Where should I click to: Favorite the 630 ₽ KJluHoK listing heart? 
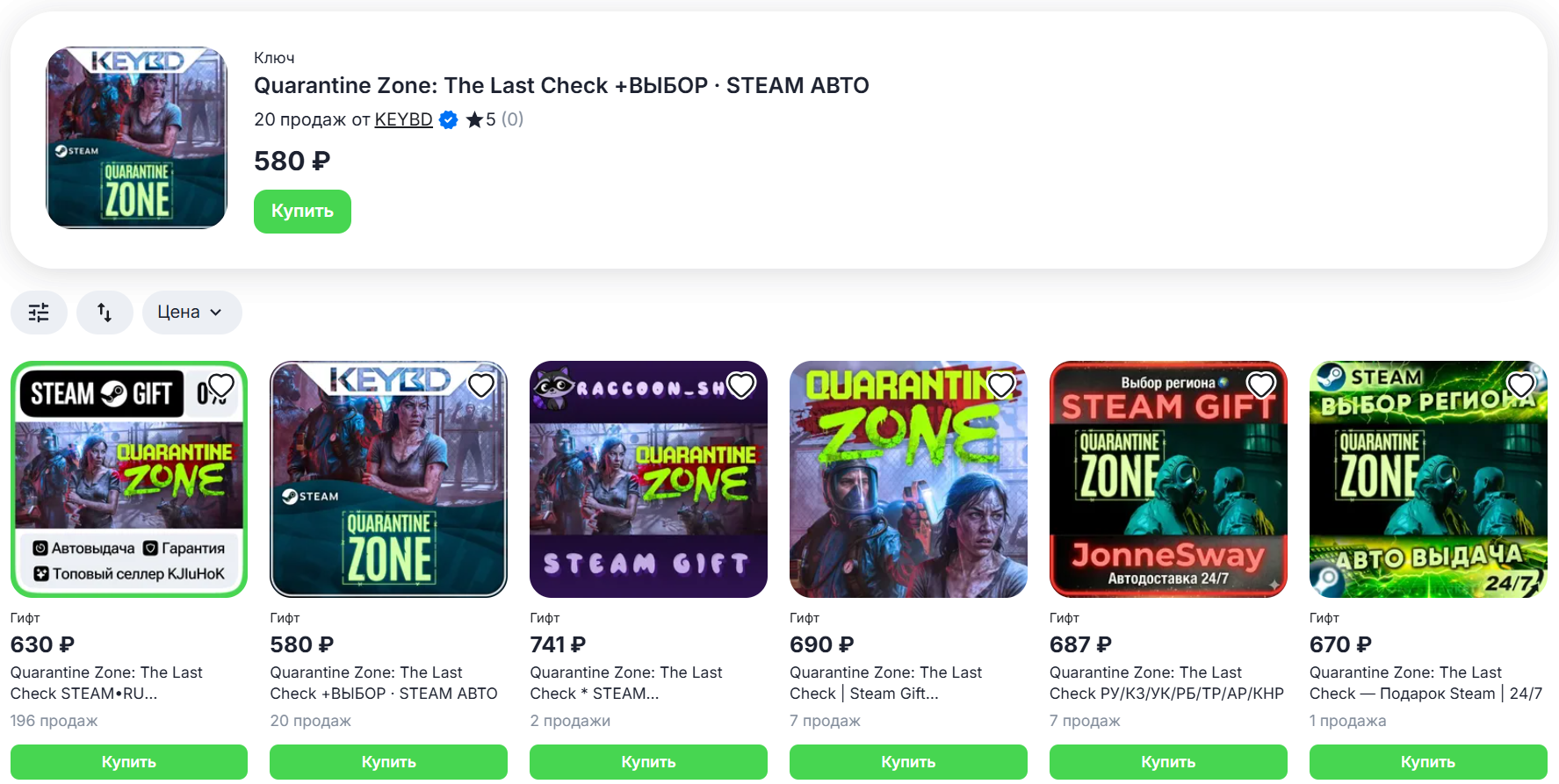[221, 385]
